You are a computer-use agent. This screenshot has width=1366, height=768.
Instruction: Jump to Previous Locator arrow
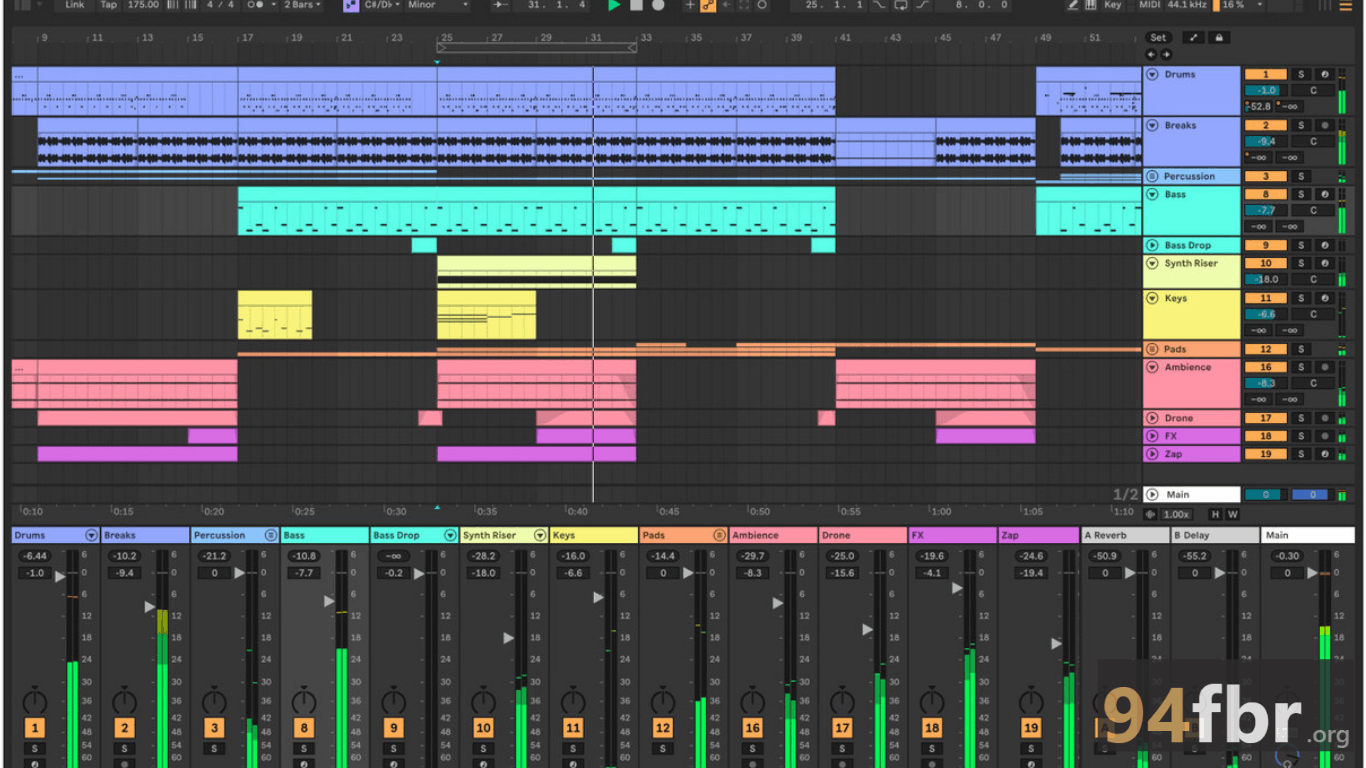[x=1151, y=54]
